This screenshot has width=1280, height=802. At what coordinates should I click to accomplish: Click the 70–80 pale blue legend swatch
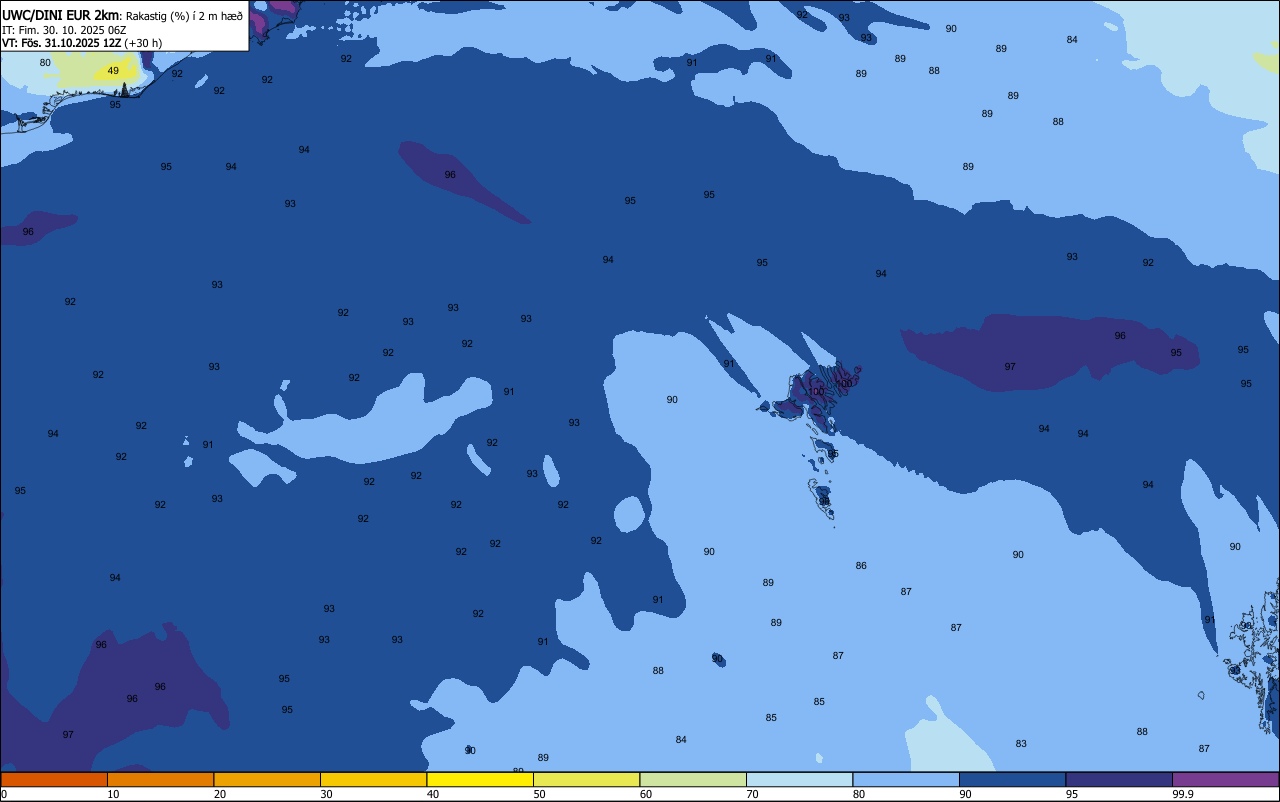[799, 779]
